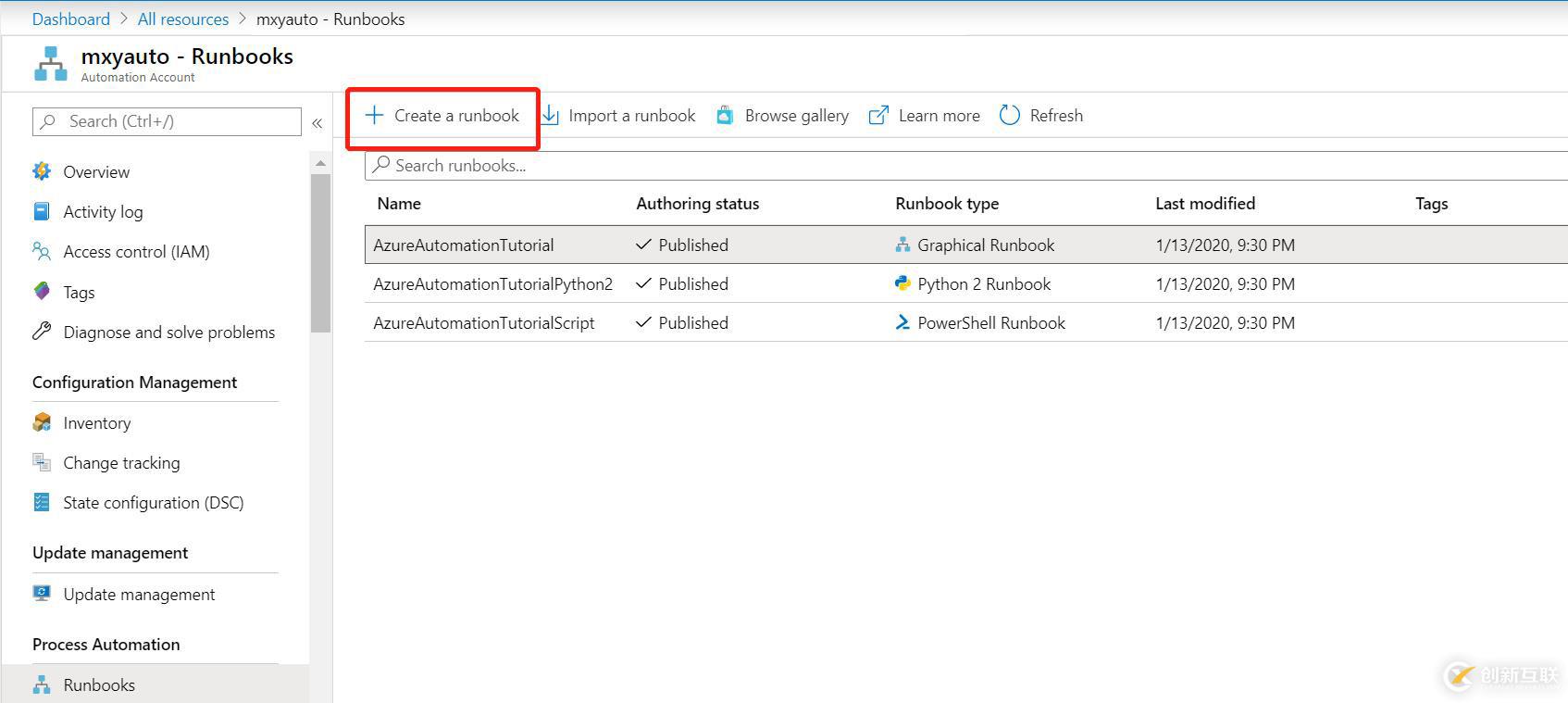
Task: Focus the sidebar Search (Ctrl+/) field
Action: 167,121
